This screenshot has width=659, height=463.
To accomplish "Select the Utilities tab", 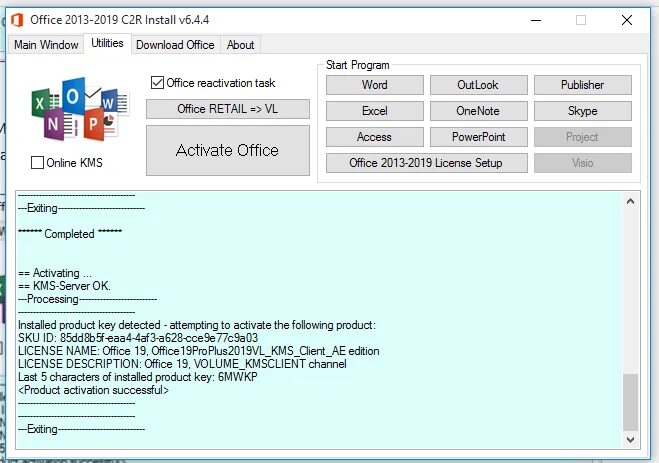I will [x=107, y=43].
